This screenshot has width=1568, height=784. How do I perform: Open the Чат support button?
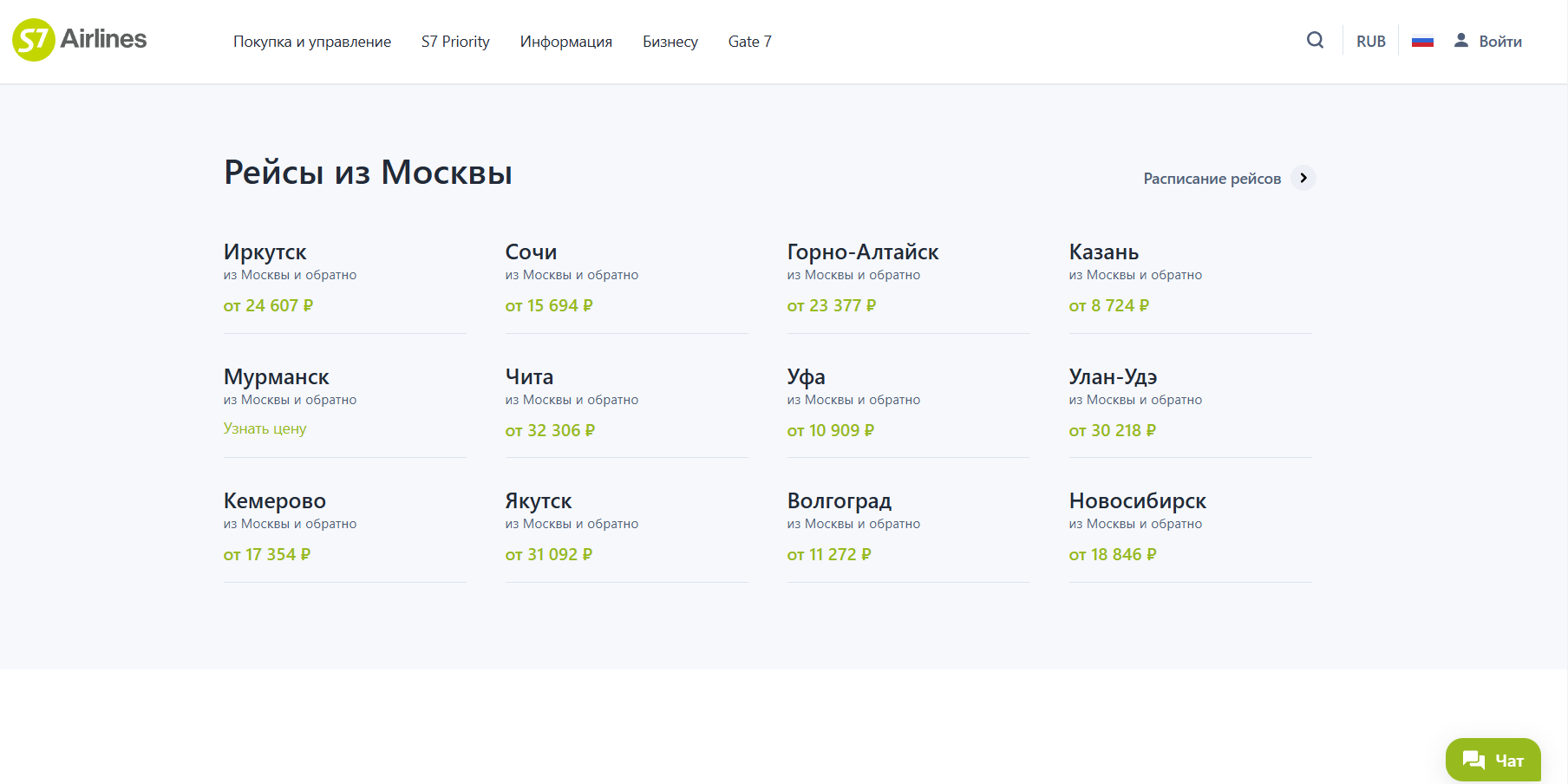[1493, 760]
